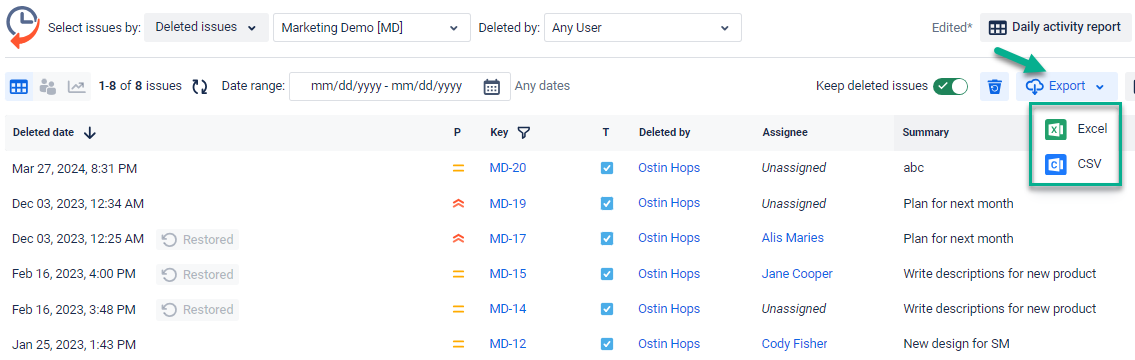This screenshot has height=360, width=1135.
Task: Open the Marketing Demo [MD] project dropdown
Action: coord(371,28)
